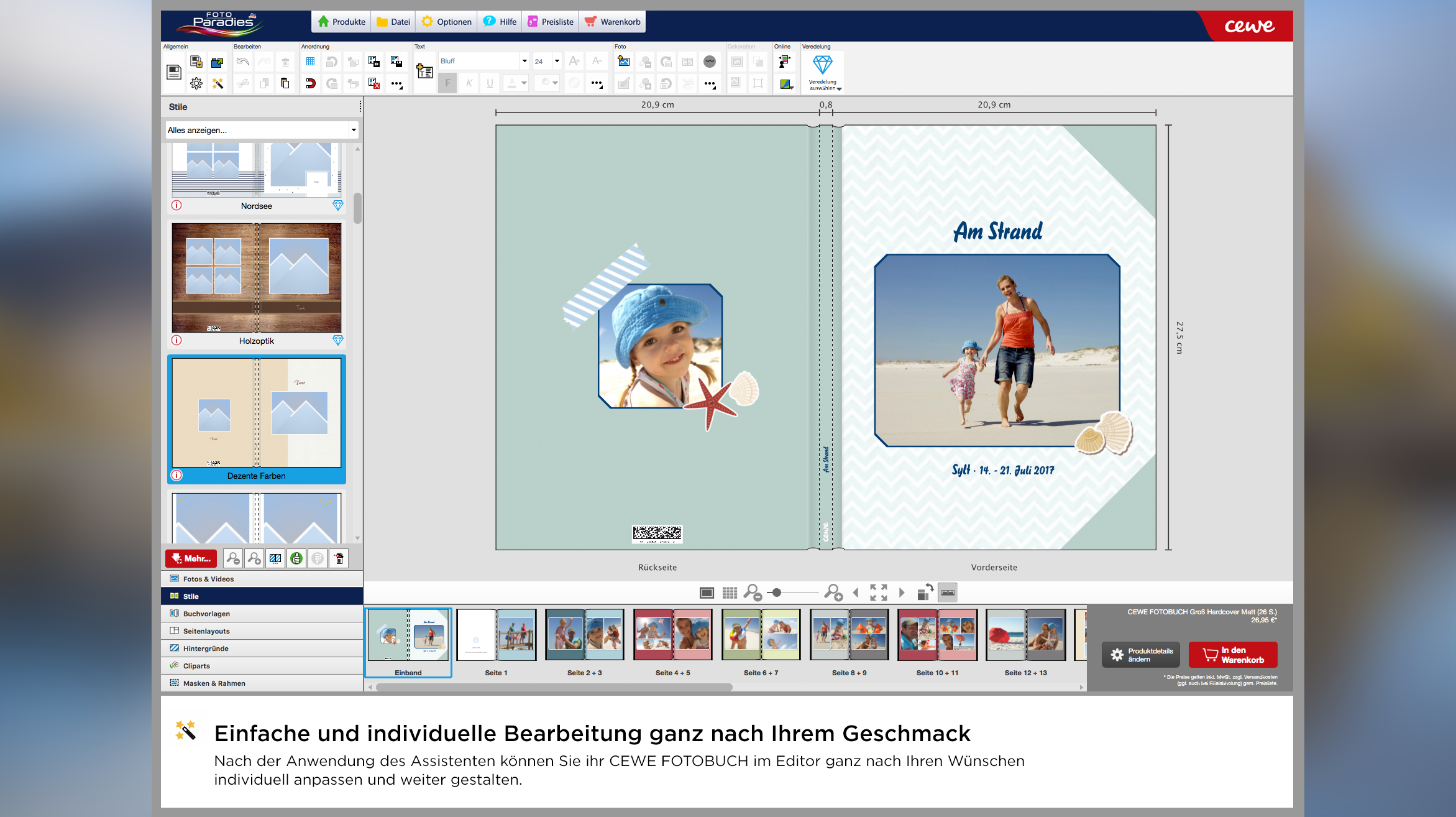
Task: Open the font size 24 dropdown
Action: [x=557, y=61]
